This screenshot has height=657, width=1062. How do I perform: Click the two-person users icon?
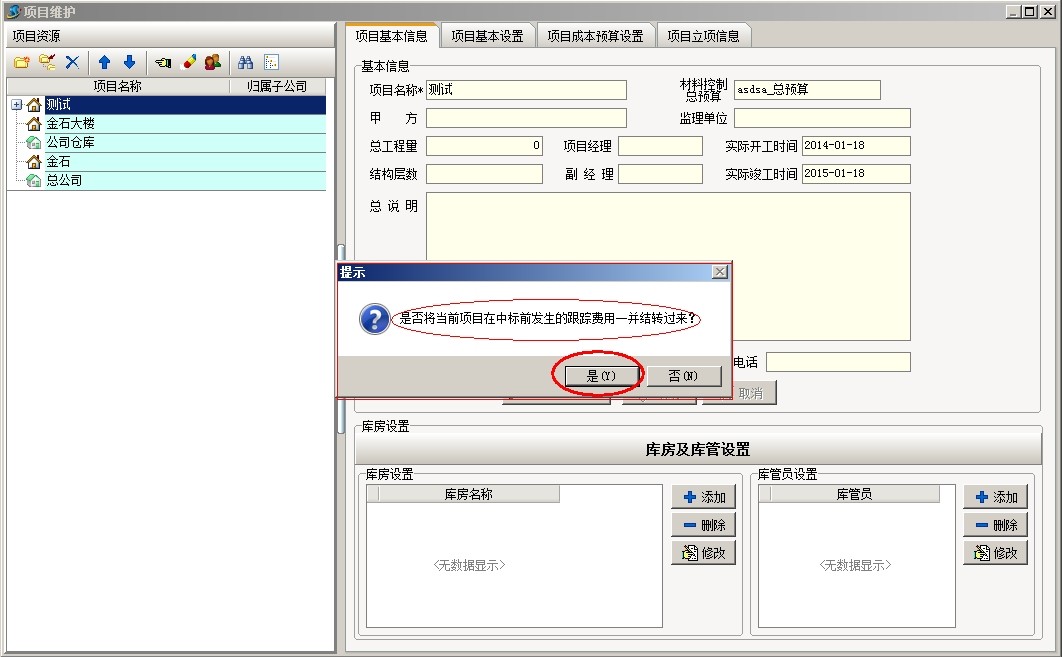point(212,62)
